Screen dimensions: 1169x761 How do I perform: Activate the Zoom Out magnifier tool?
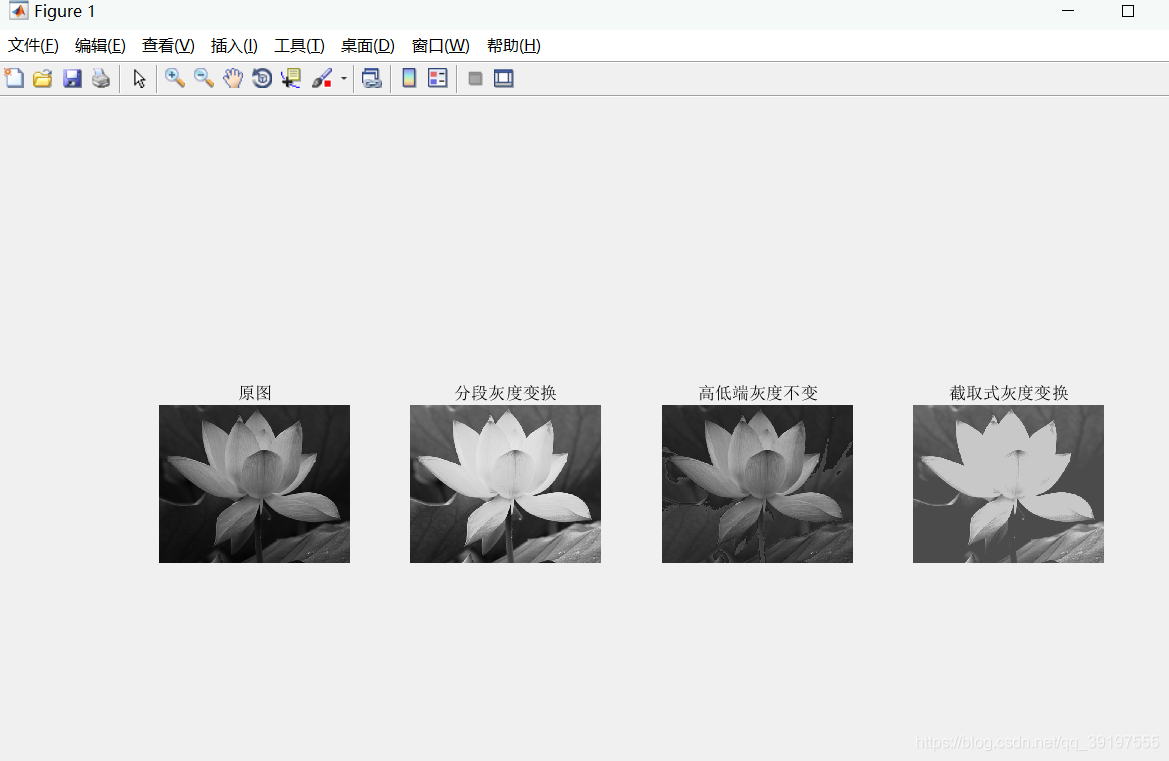(204, 78)
